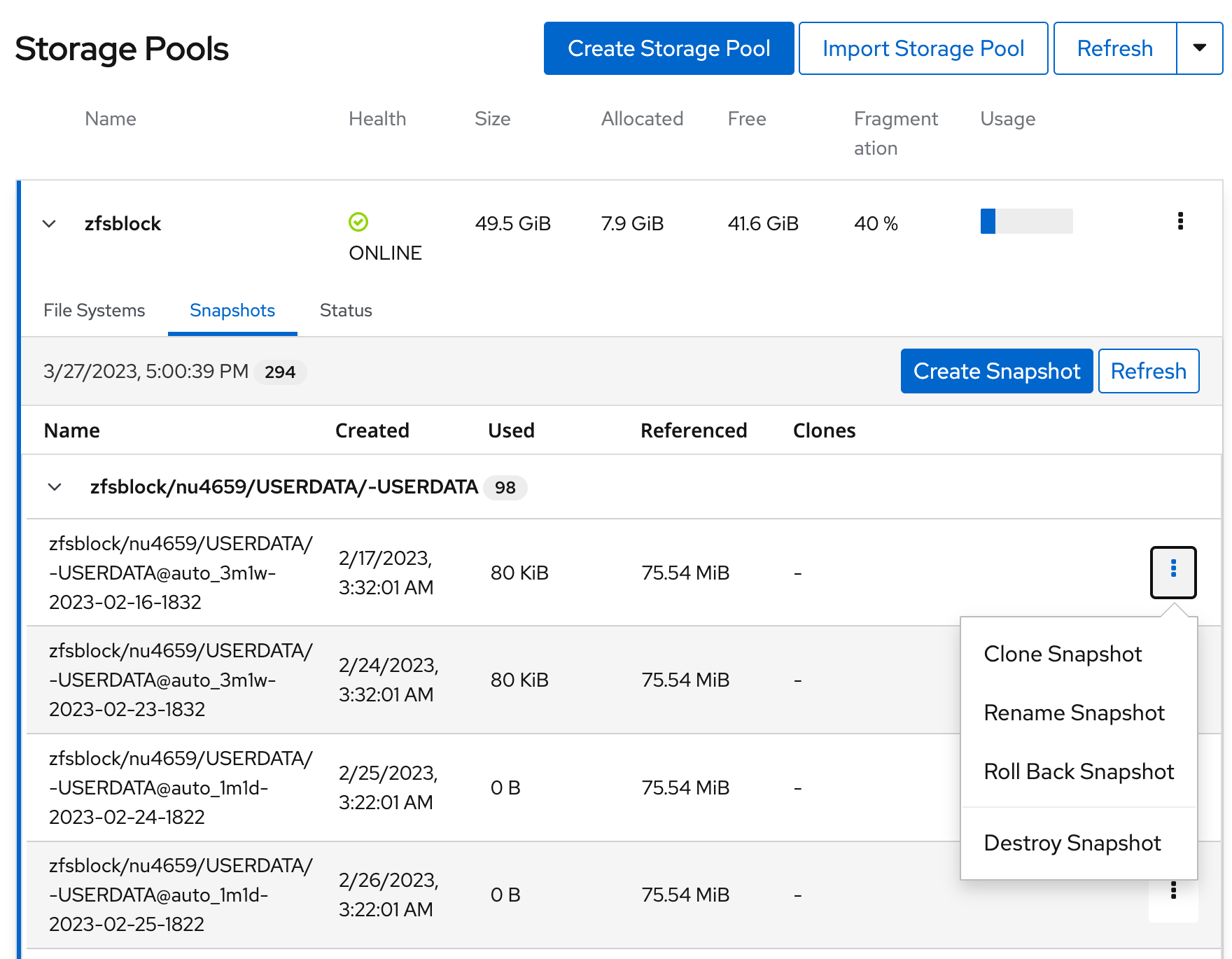
Task: Click the zfsblock usage progress bar
Action: 1026,221
